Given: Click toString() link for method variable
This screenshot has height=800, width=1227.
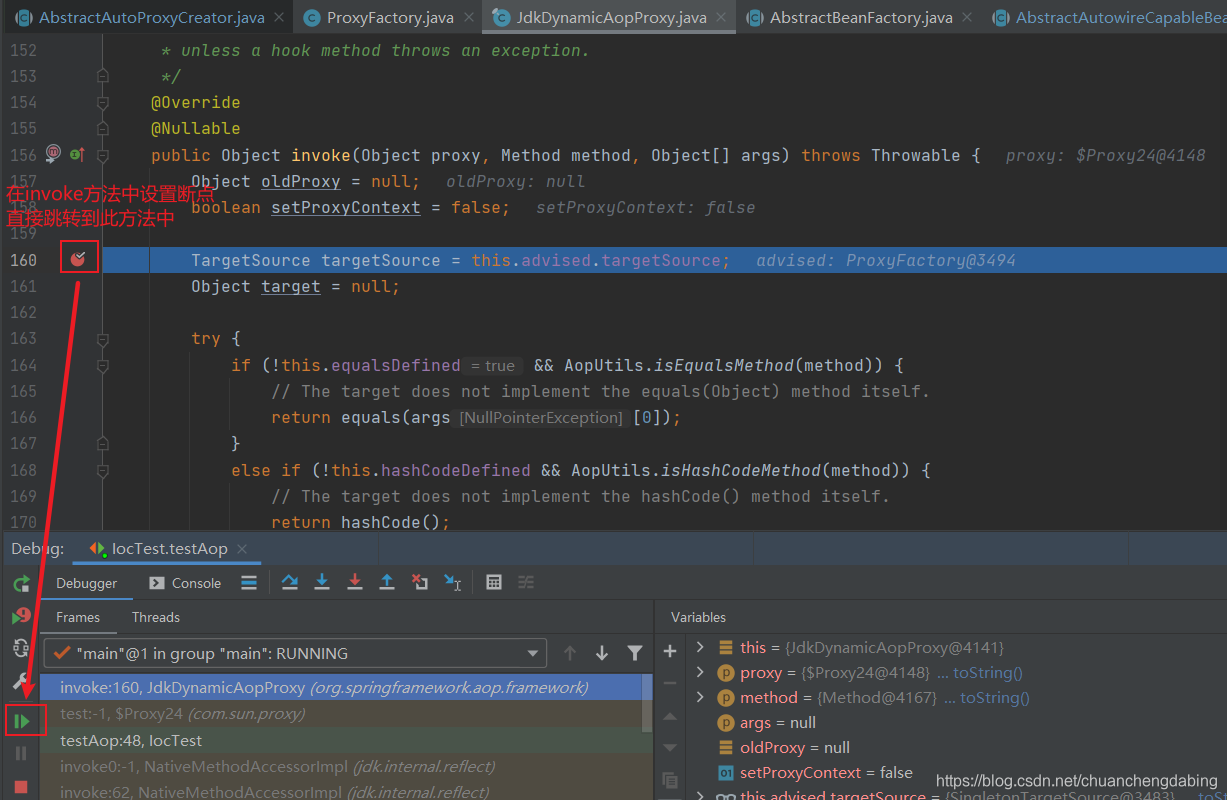Looking at the screenshot, I should [995, 697].
